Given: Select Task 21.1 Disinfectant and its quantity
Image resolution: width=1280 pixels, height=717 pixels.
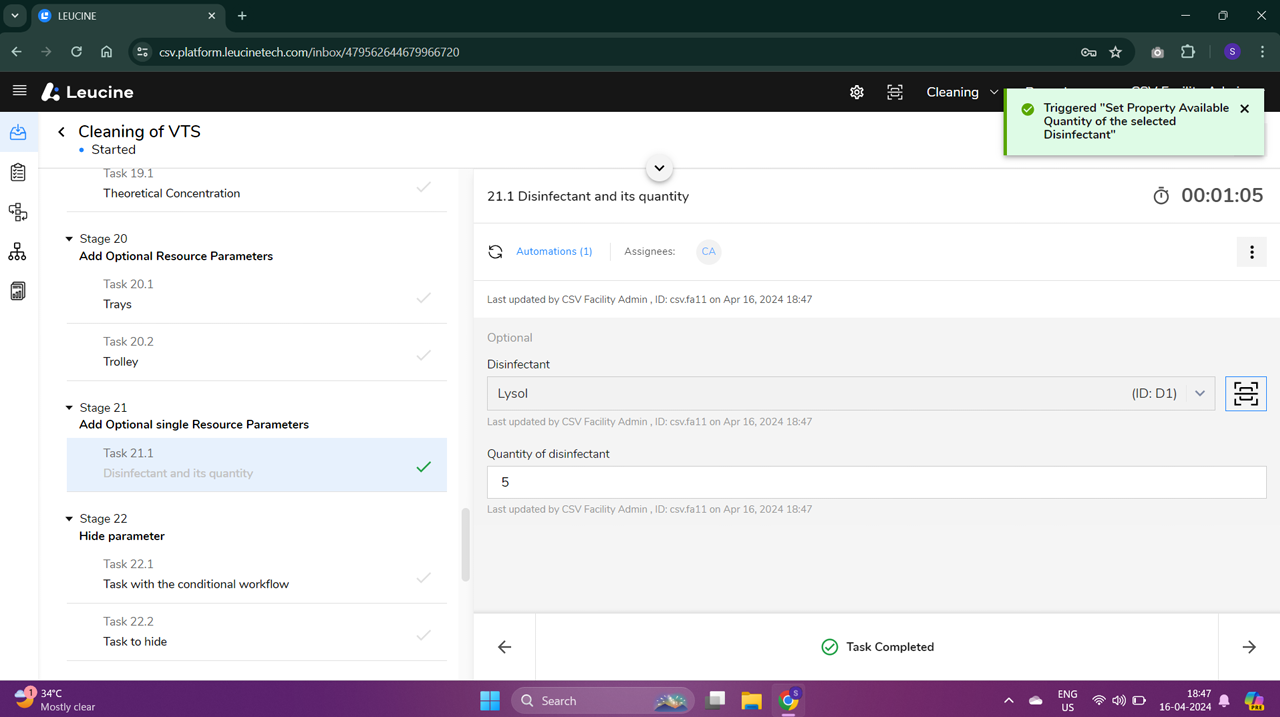Looking at the screenshot, I should pos(257,464).
